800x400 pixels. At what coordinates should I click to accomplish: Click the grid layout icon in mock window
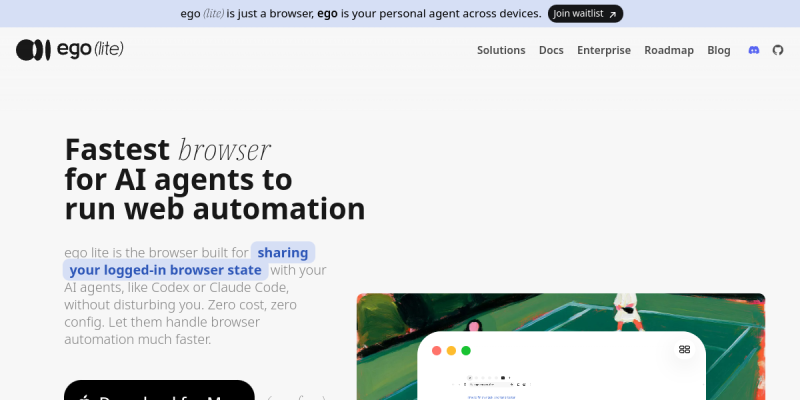click(x=684, y=349)
